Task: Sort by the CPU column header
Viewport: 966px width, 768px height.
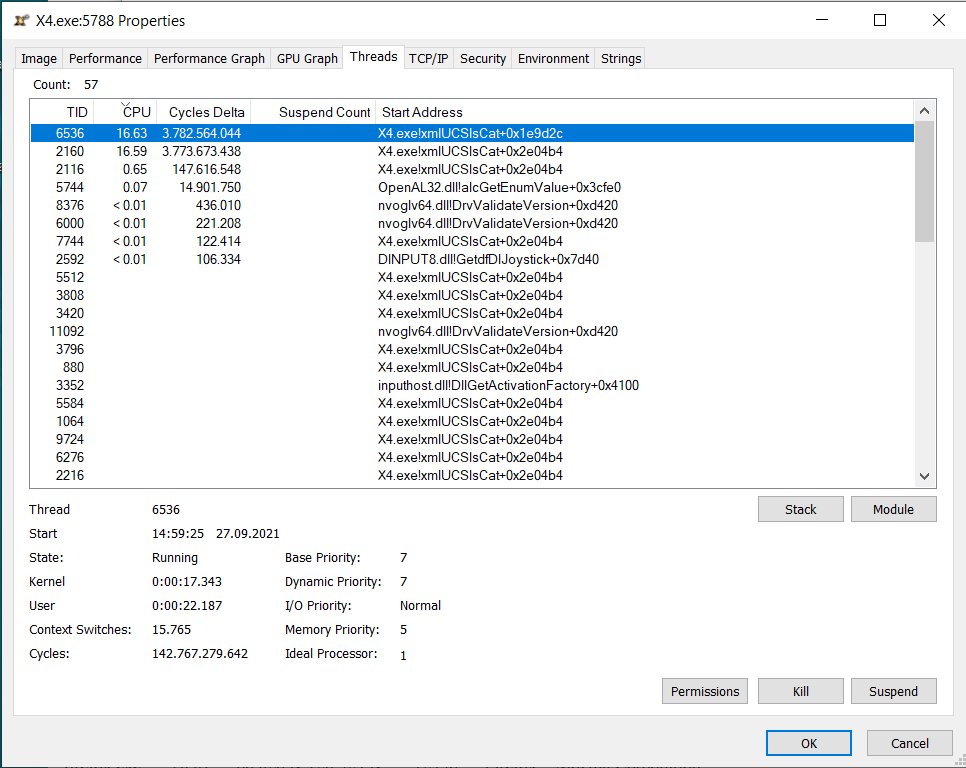Action: tap(126, 112)
